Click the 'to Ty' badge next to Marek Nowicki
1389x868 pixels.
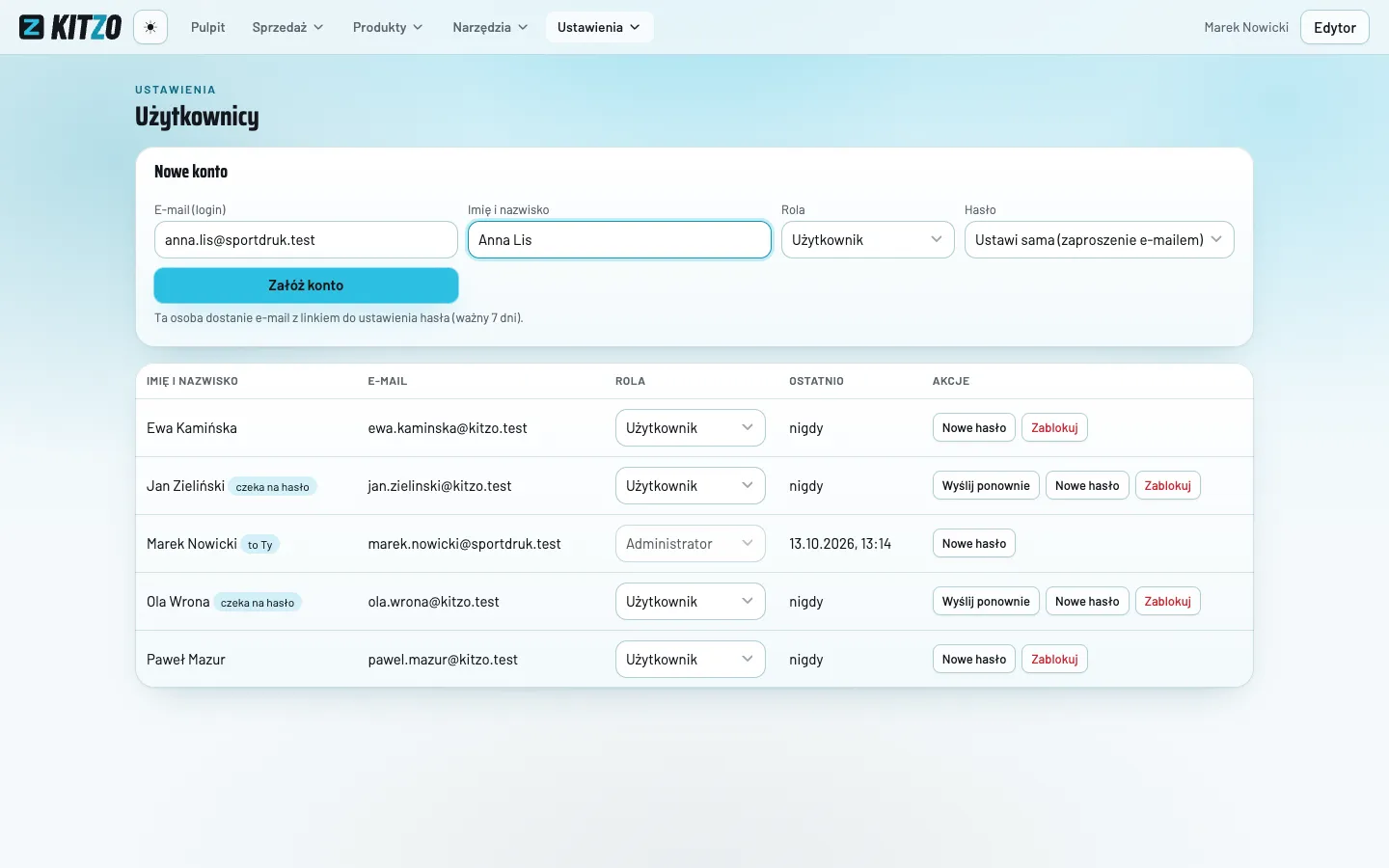(x=260, y=545)
